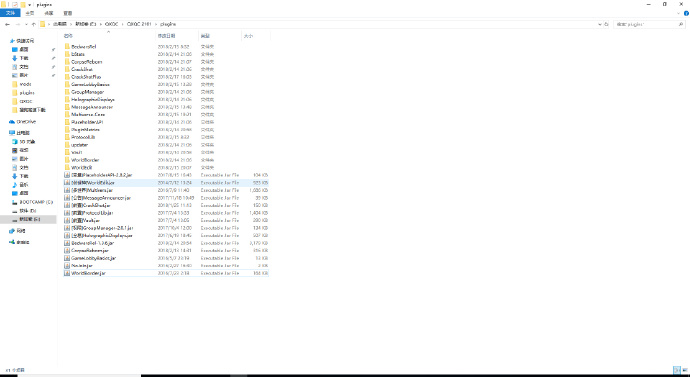Select BedwarsRel-1.3.6.jar file icon
This screenshot has height=377, width=690.
pyautogui.click(x=67, y=243)
